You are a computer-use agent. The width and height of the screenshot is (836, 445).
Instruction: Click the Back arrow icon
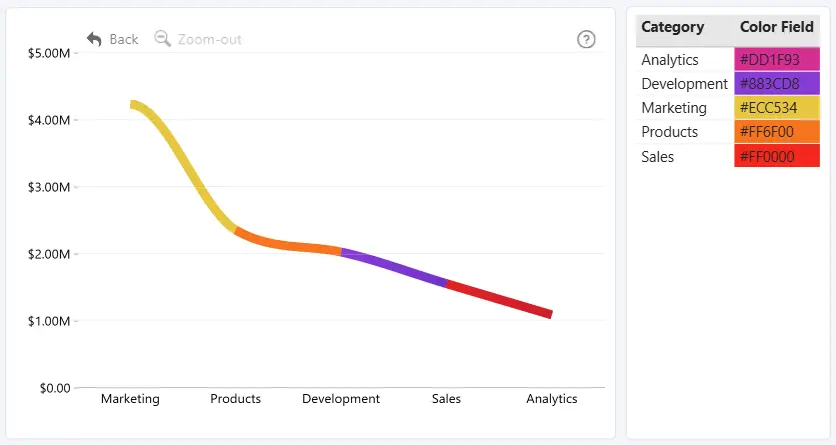94,39
